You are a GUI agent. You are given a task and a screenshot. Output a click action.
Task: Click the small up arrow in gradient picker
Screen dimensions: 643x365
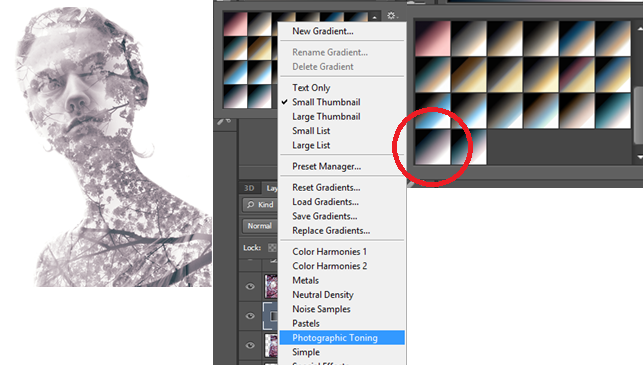click(x=374, y=17)
